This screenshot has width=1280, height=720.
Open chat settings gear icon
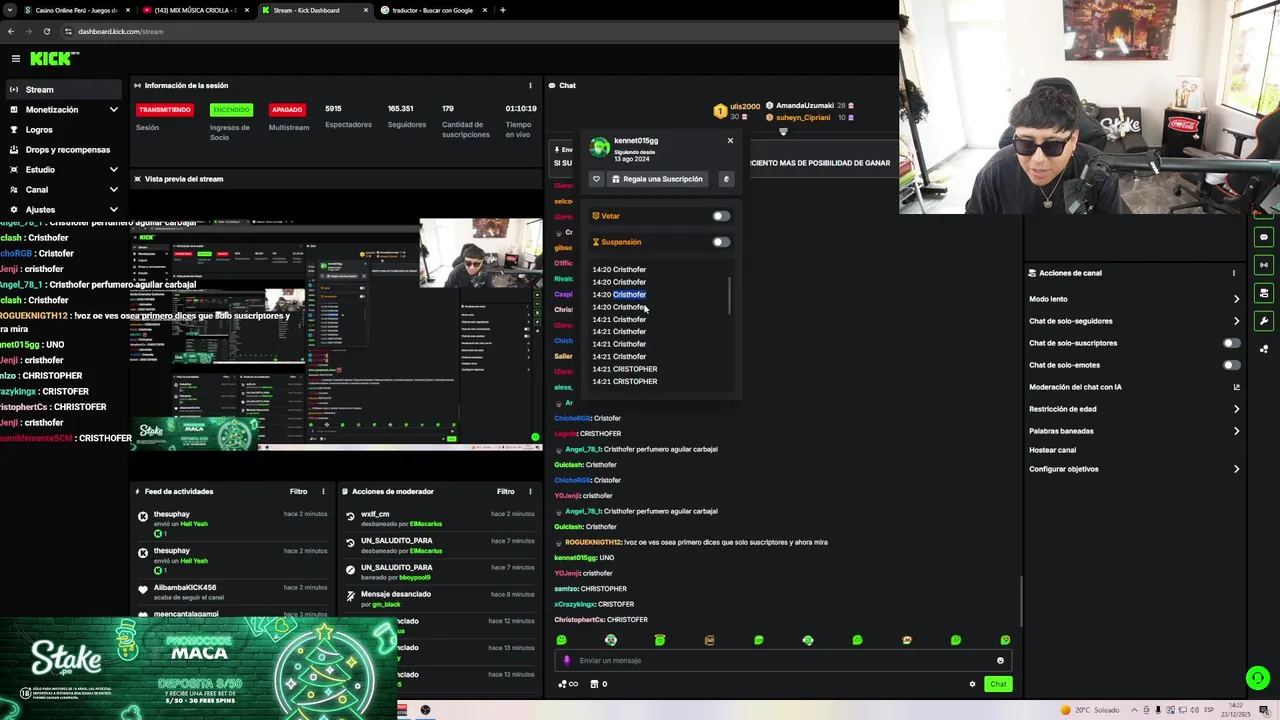[972, 684]
